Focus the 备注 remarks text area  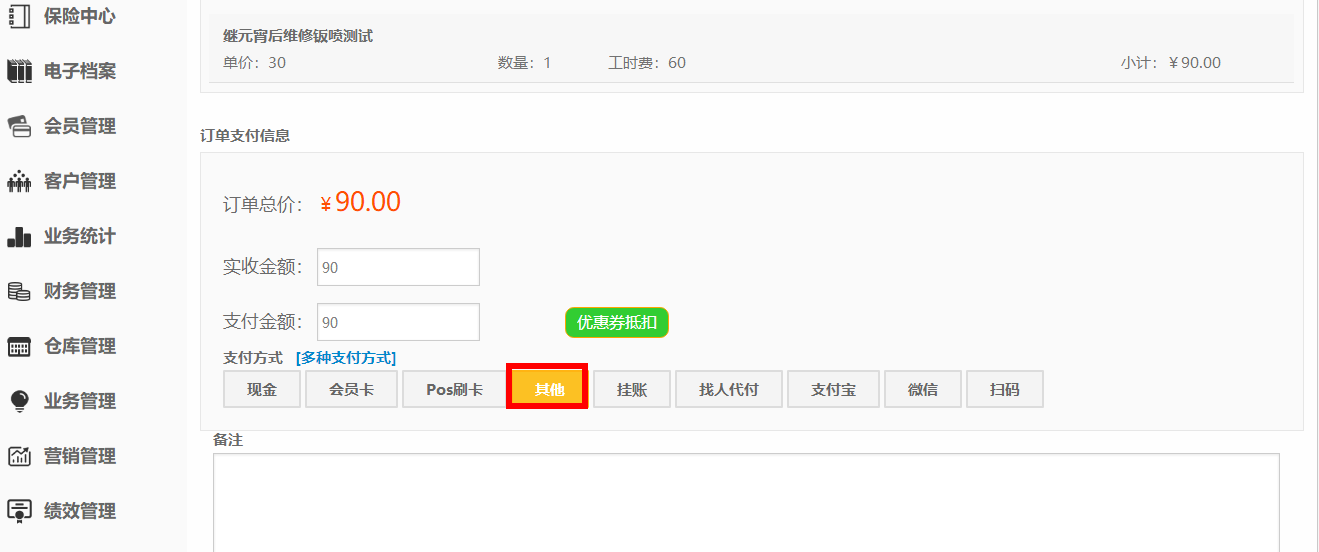[x=745, y=502]
